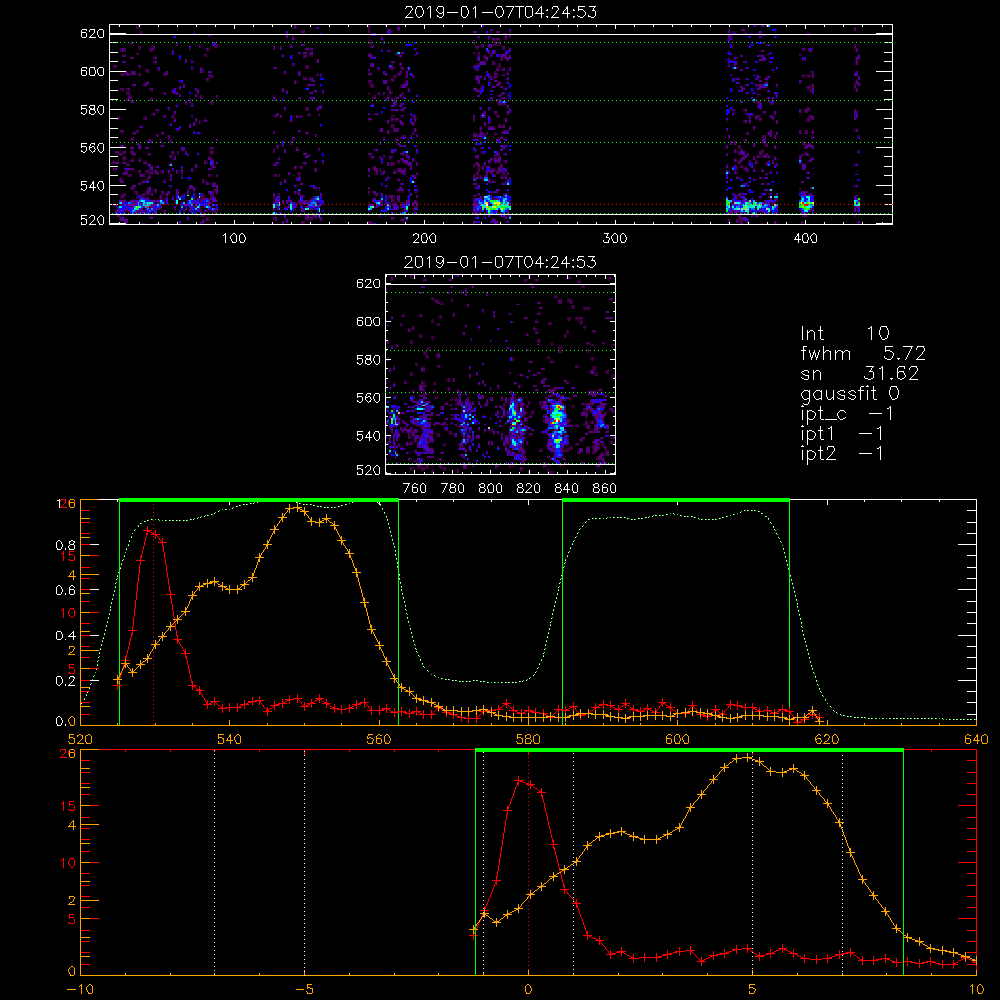1000x1000 pixels.
Task: Click x-axis label 100 on top spectrogram
Action: [x=234, y=239]
